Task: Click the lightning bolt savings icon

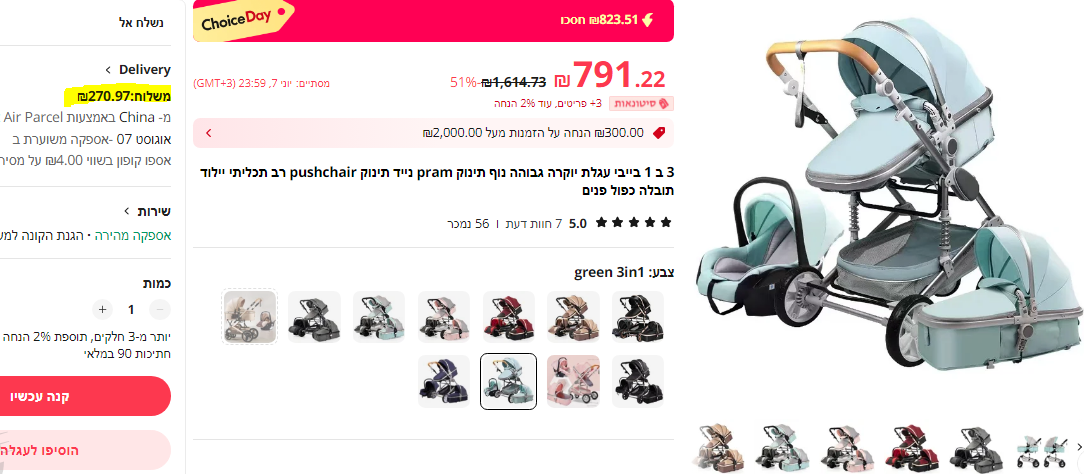Action: click(x=647, y=20)
